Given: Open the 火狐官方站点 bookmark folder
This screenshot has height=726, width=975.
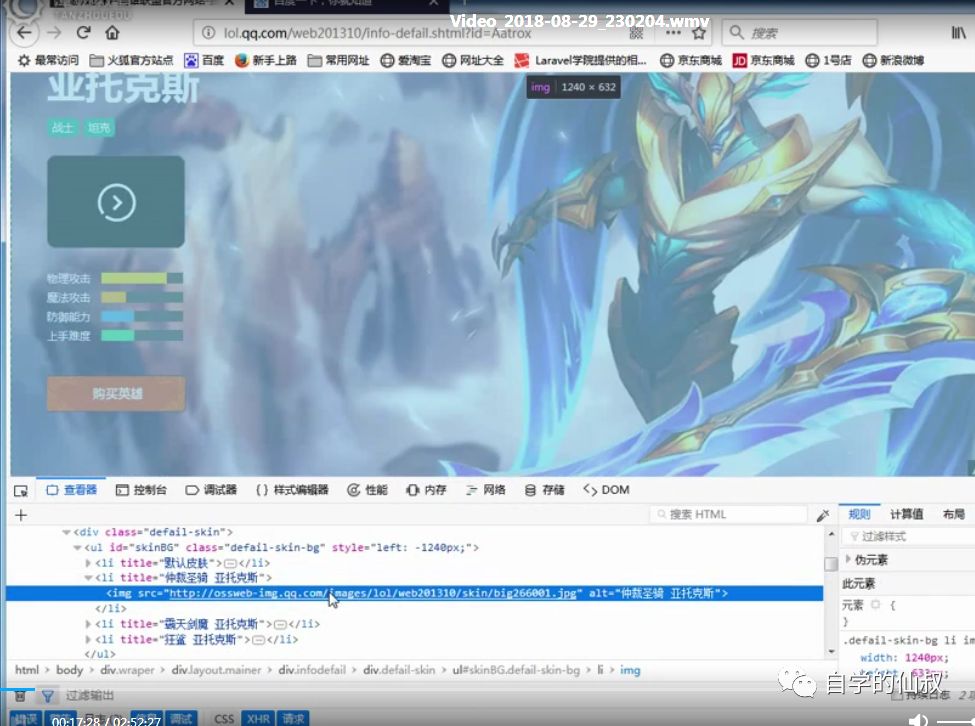Looking at the screenshot, I should [x=131, y=60].
